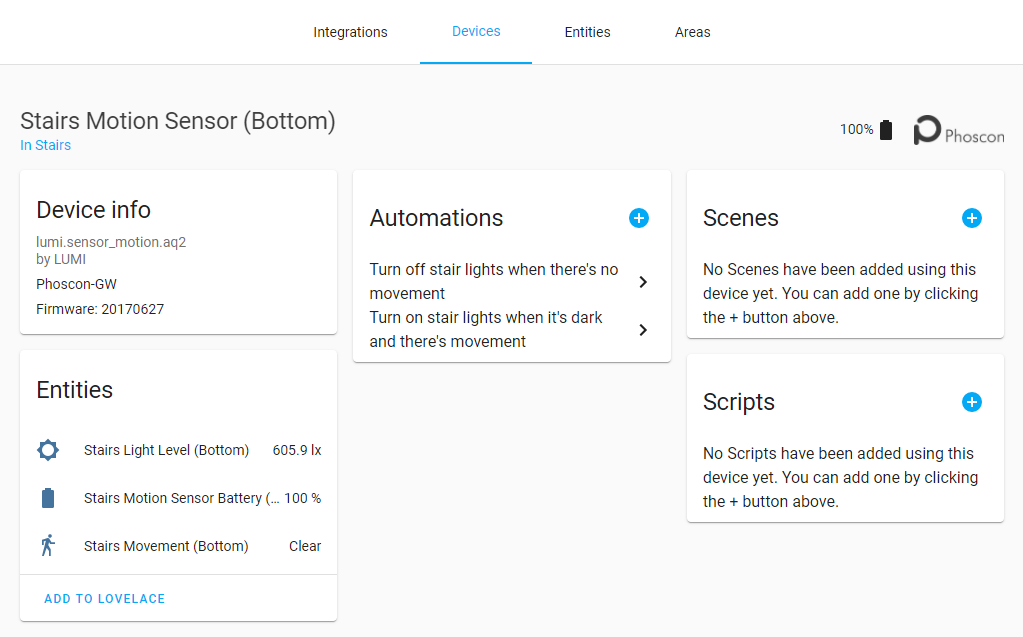
Task: Click the plus icon to add a script
Action: click(x=972, y=402)
